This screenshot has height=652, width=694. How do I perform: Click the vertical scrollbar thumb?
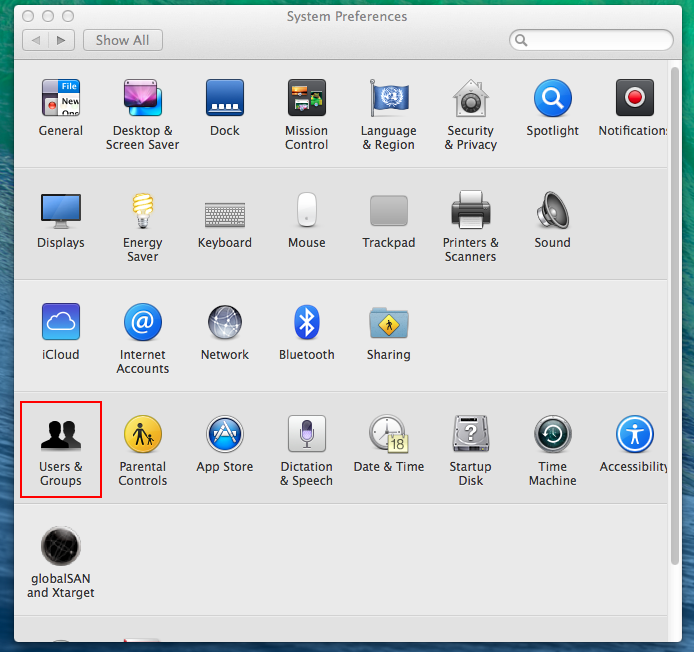tap(675, 316)
